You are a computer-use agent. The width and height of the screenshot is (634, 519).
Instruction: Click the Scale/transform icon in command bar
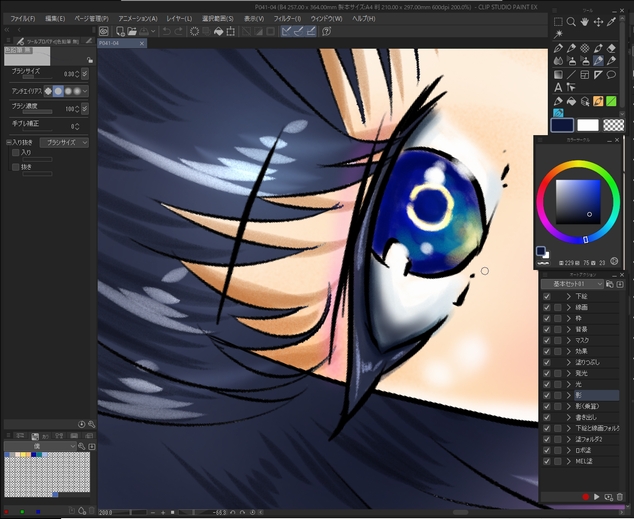(230, 32)
